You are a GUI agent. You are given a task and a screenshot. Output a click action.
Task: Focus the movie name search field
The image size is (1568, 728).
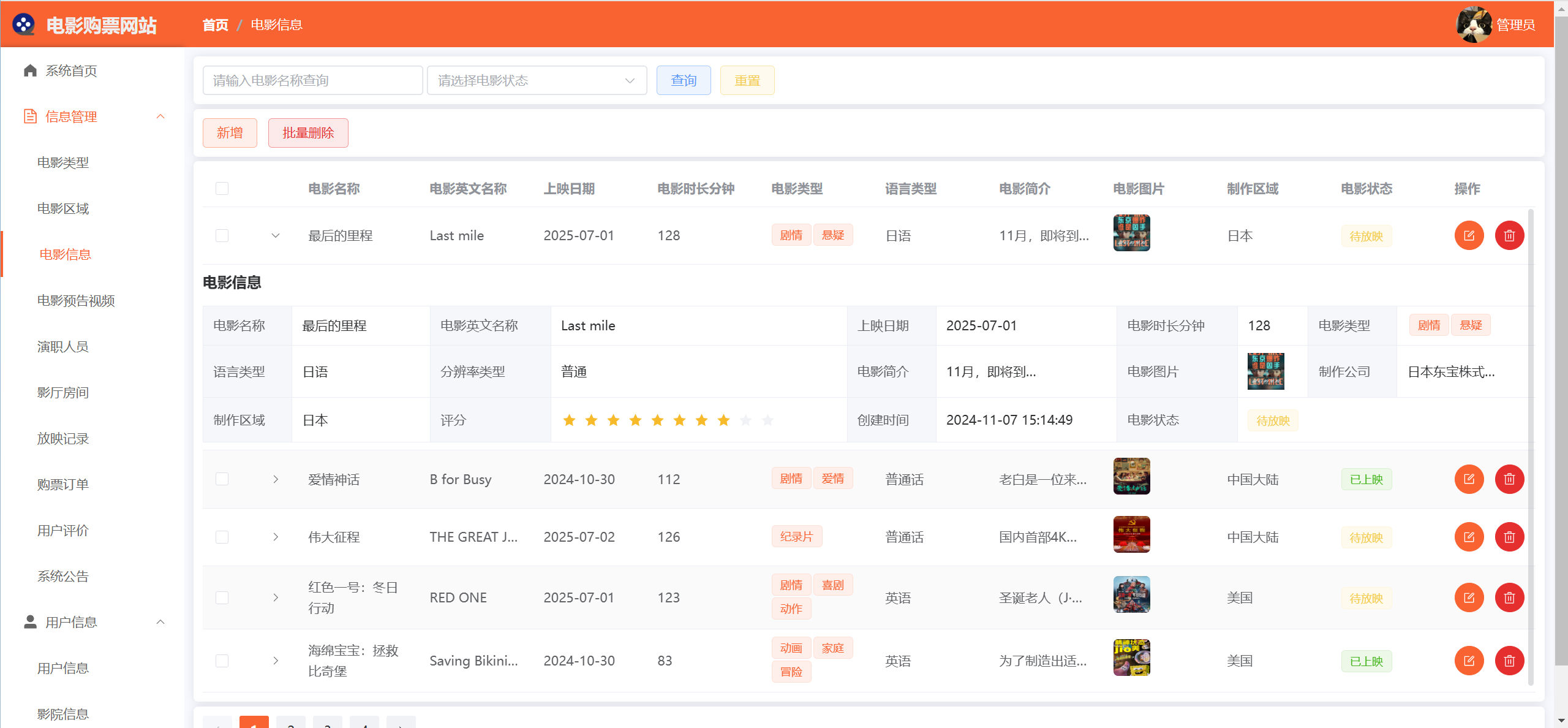(x=312, y=80)
